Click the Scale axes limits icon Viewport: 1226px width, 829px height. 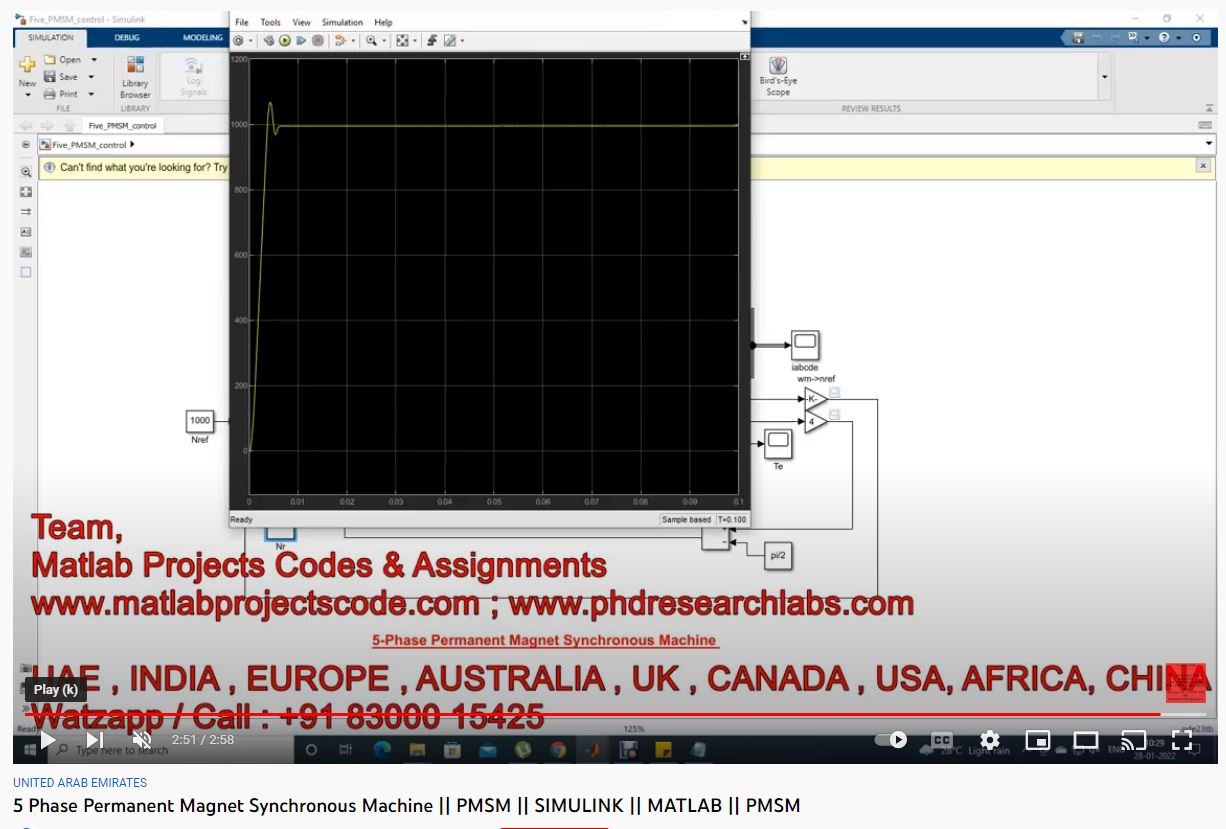pos(401,41)
